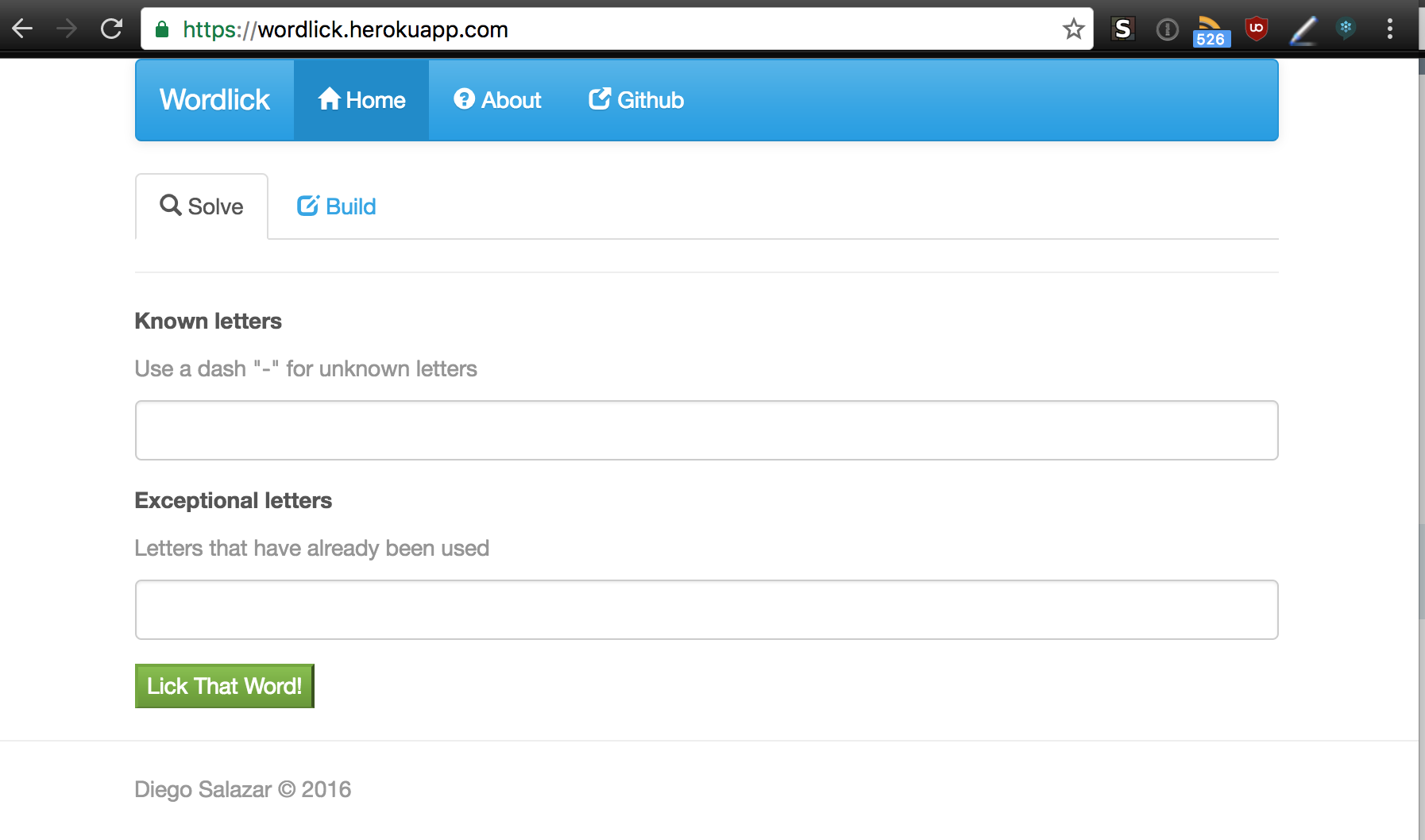Open the Github link in the navbar

(636, 100)
